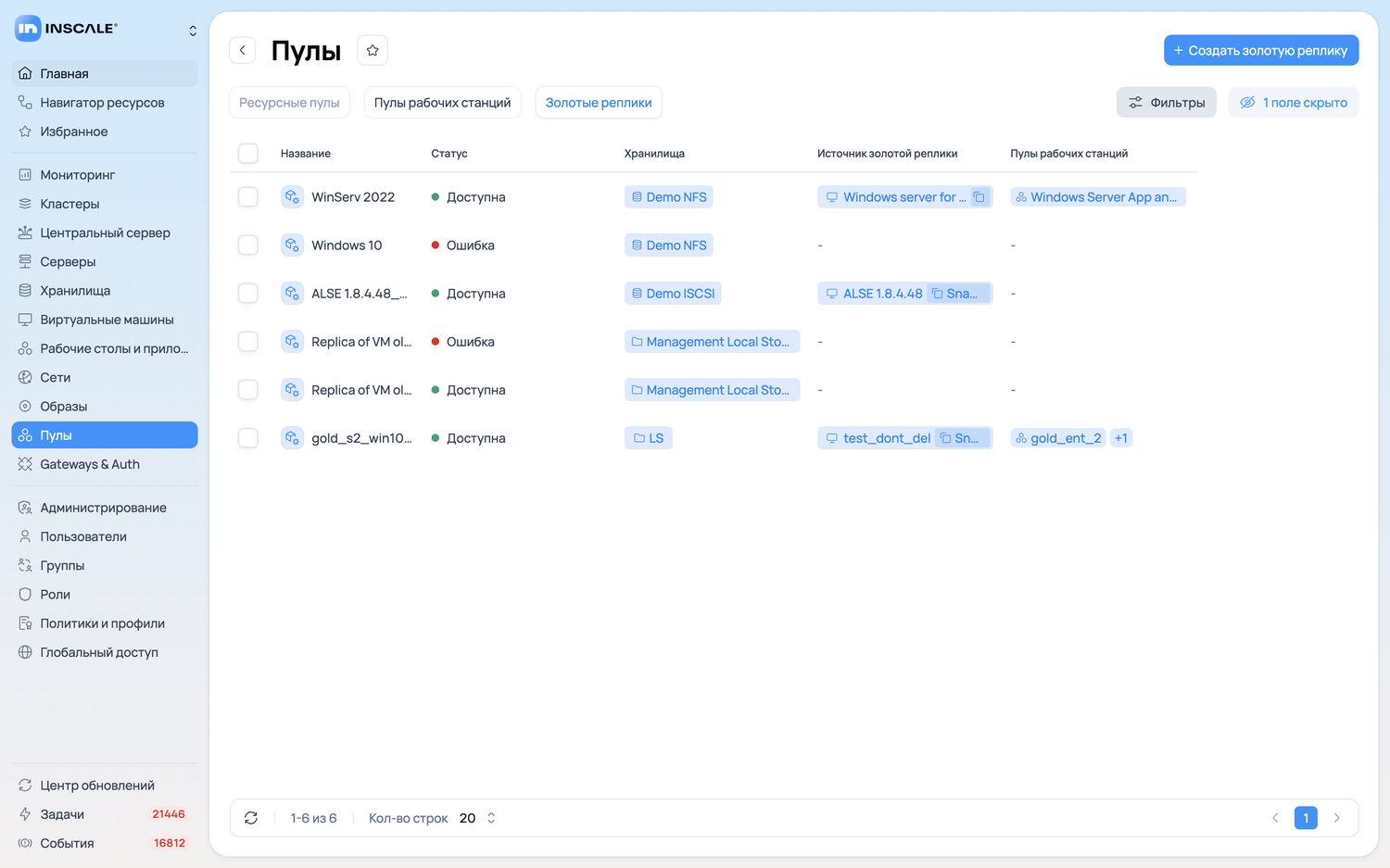The height and width of the screenshot is (868, 1390).
Task: Open Образы in the sidebar
Action: 105,406
